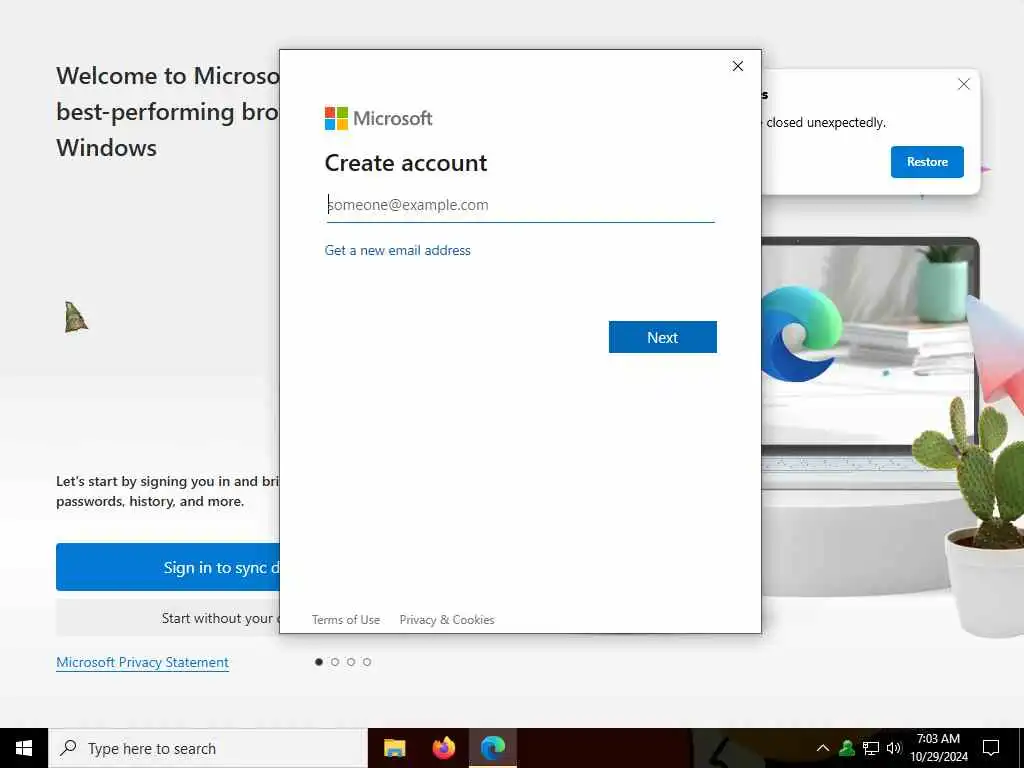Close the Create account dialog
The height and width of the screenshot is (768, 1024).
click(x=737, y=66)
